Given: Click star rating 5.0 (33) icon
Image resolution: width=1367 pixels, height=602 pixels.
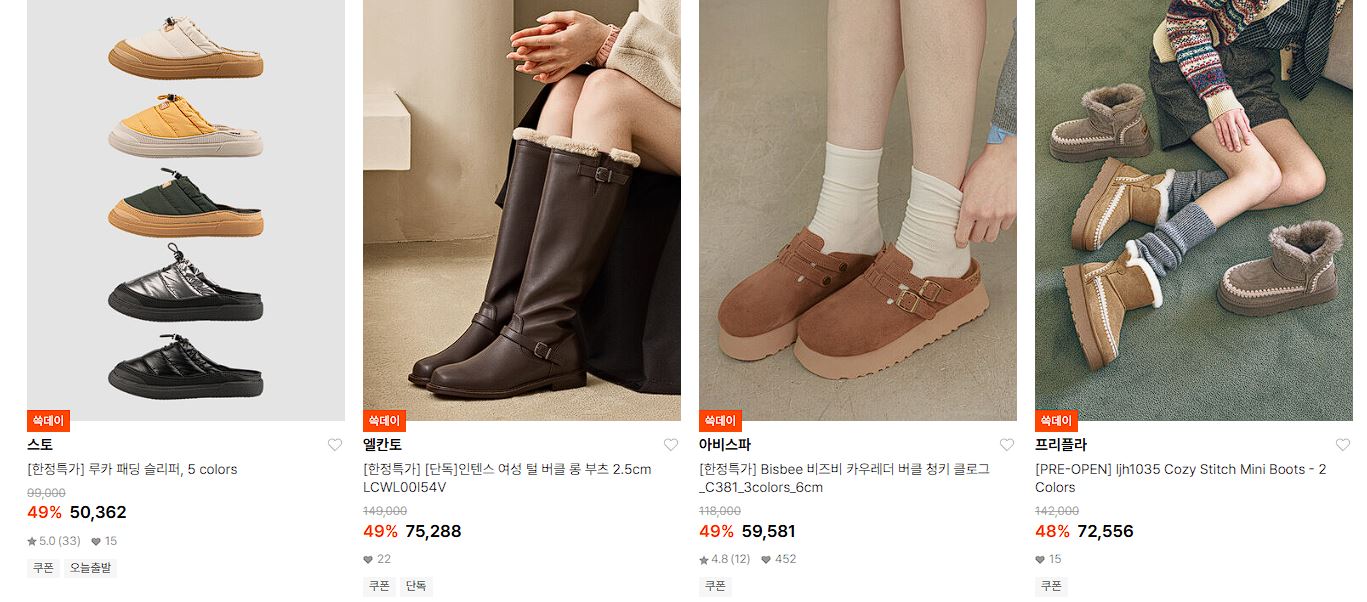Looking at the screenshot, I should [32, 542].
